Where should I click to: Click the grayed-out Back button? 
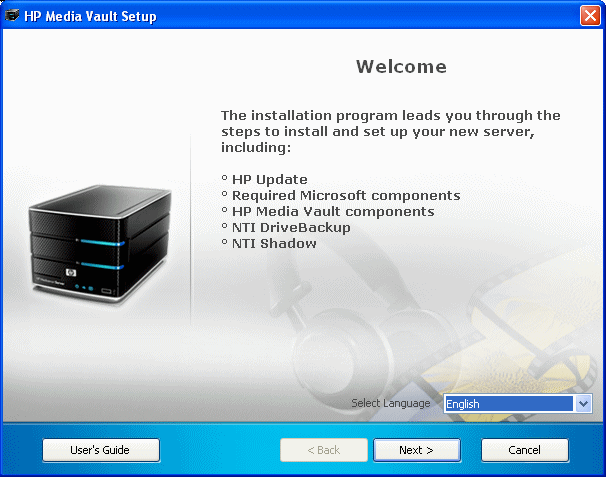pyautogui.click(x=323, y=450)
